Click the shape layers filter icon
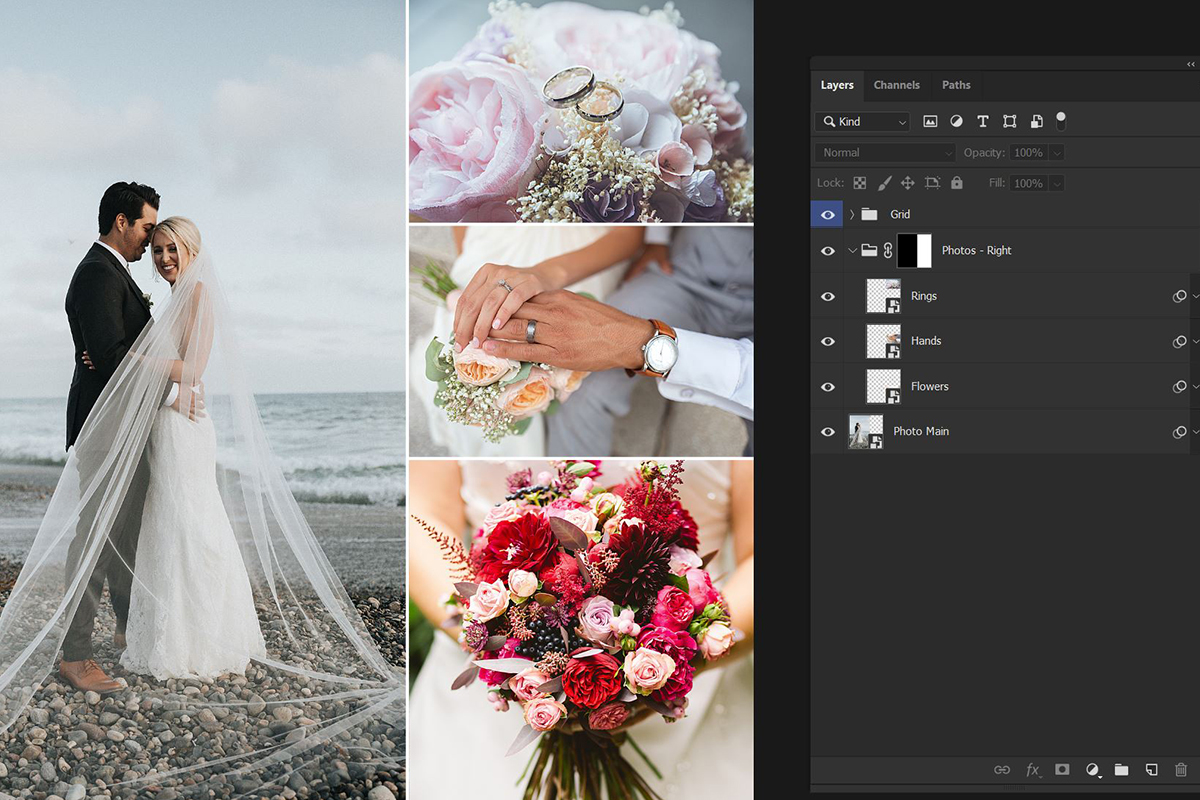This screenshot has width=1200, height=800. click(1009, 121)
